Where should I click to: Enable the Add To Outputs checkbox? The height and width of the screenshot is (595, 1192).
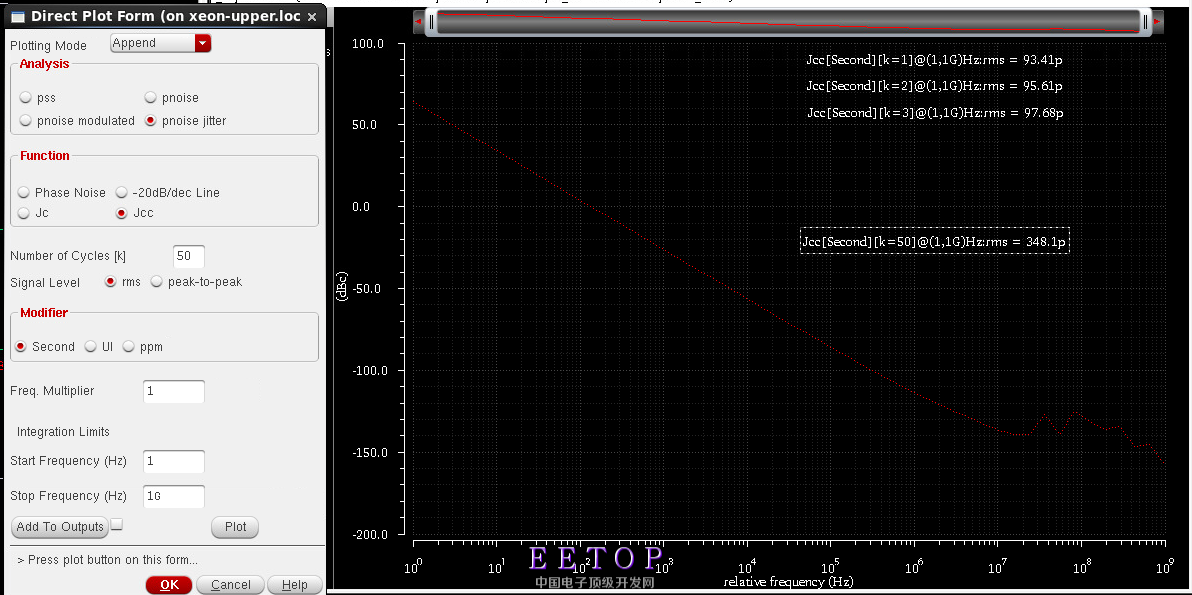pos(117,524)
